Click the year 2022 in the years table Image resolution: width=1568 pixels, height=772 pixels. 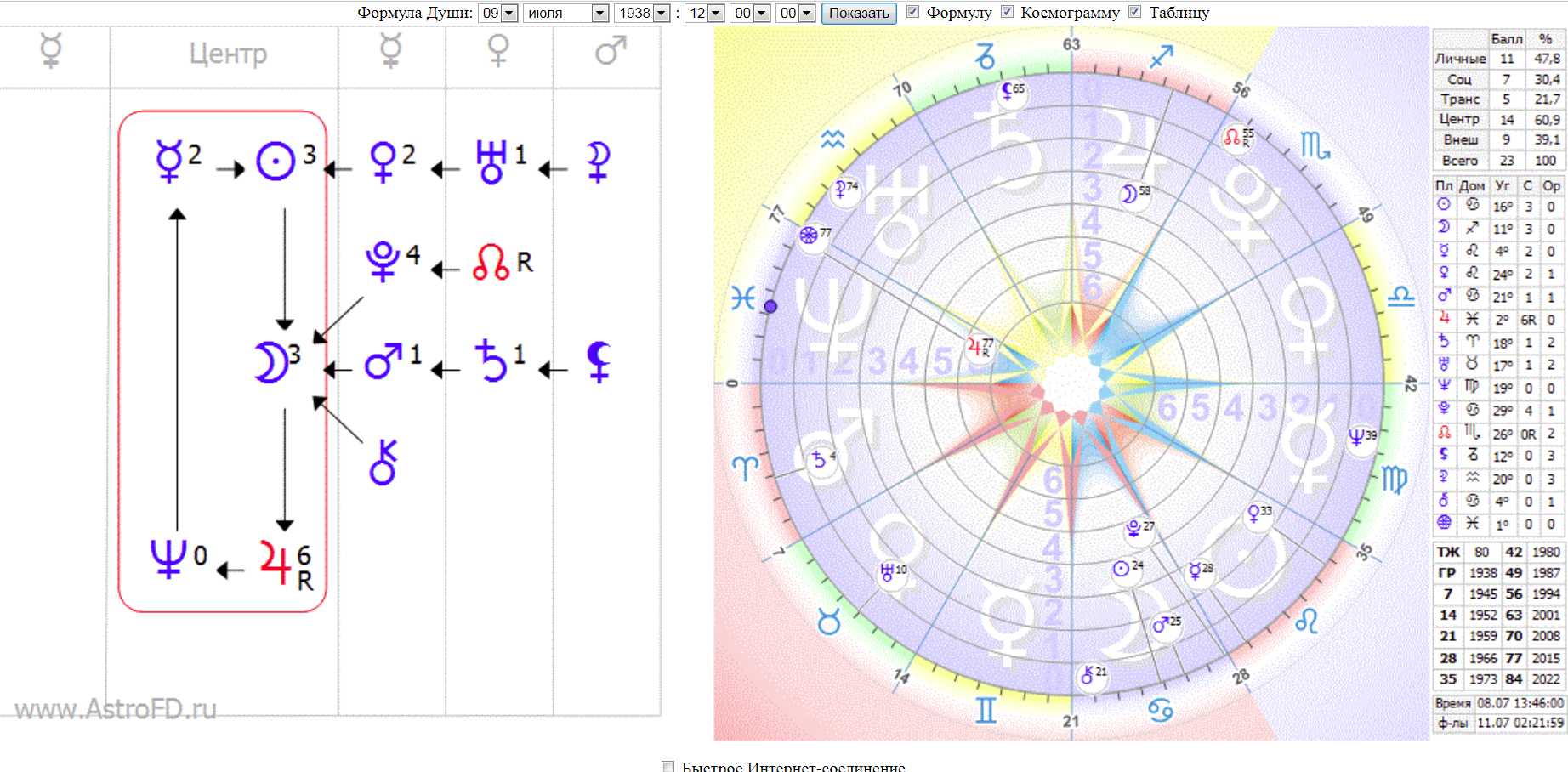1546,679
